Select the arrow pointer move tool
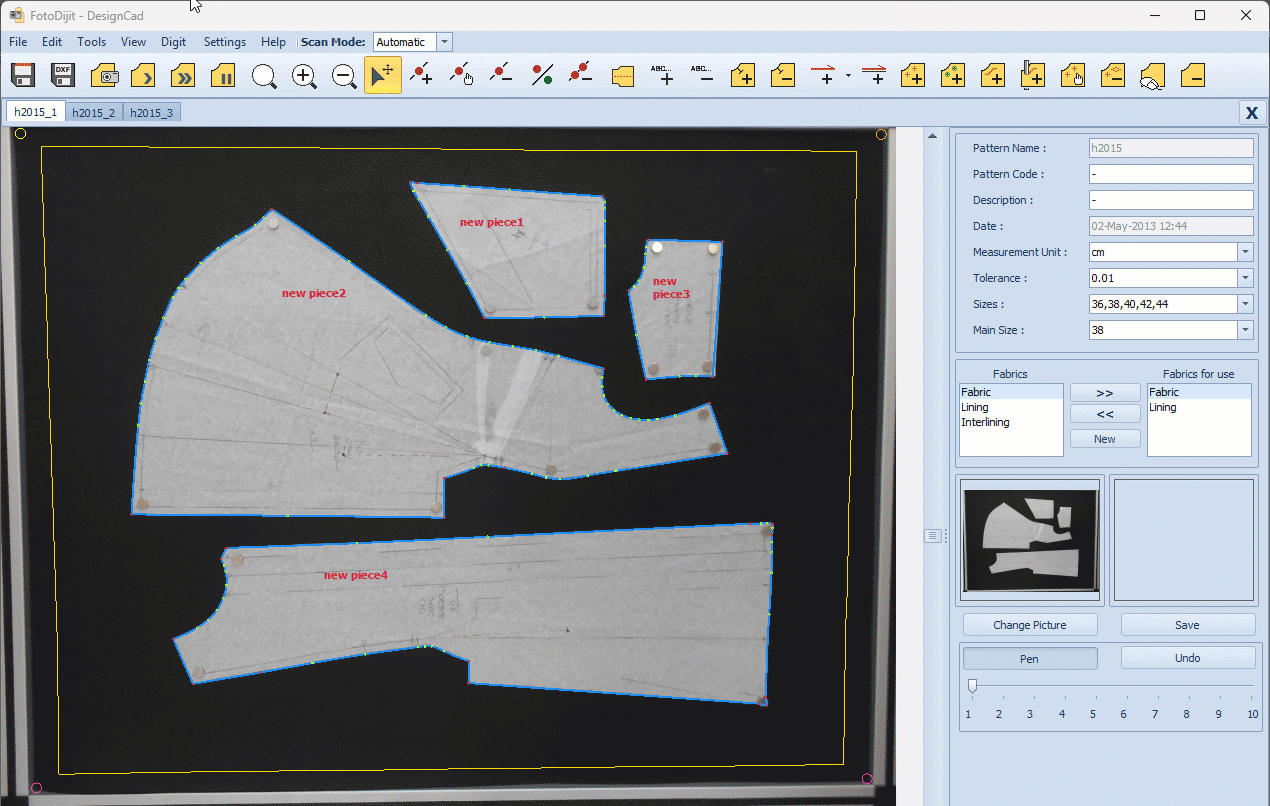 click(x=383, y=76)
